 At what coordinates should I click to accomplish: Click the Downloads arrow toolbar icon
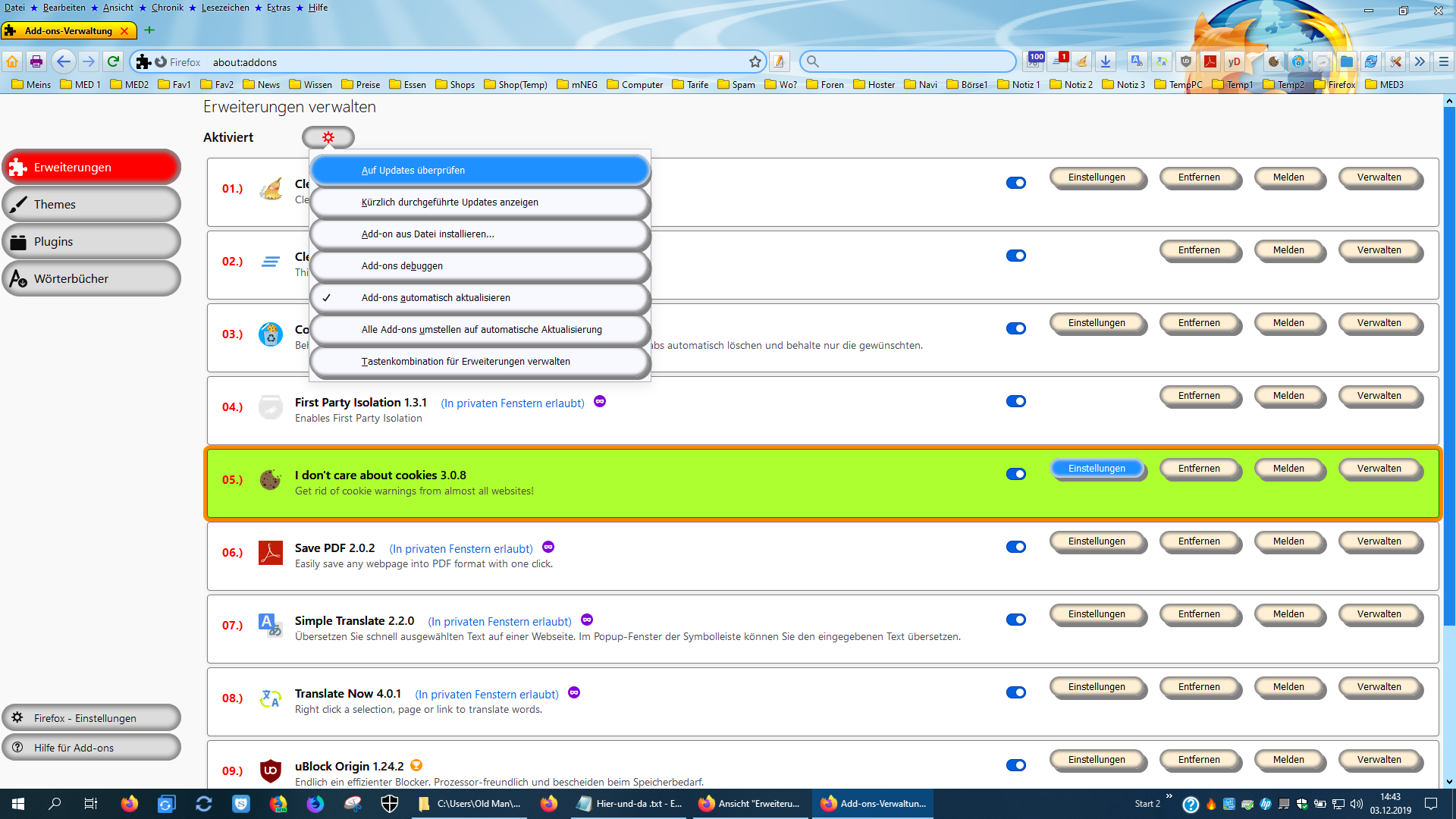[1106, 61]
